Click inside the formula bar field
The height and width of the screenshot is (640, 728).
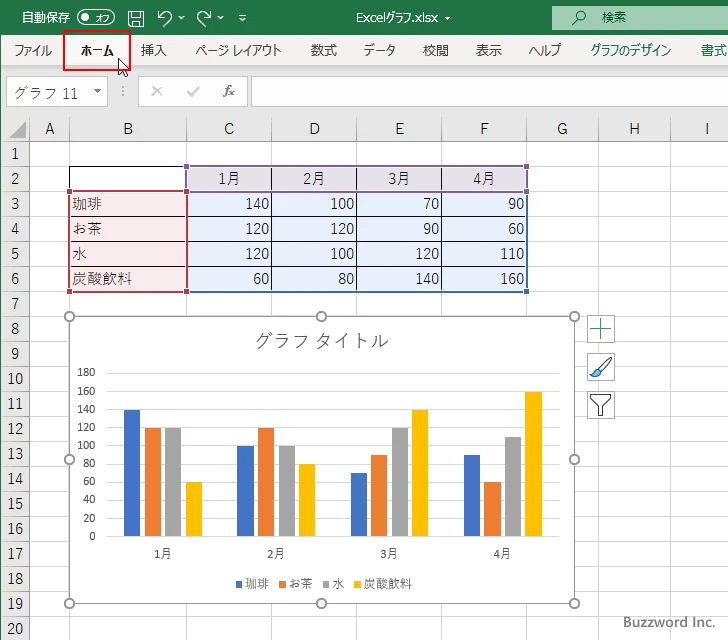point(489,91)
